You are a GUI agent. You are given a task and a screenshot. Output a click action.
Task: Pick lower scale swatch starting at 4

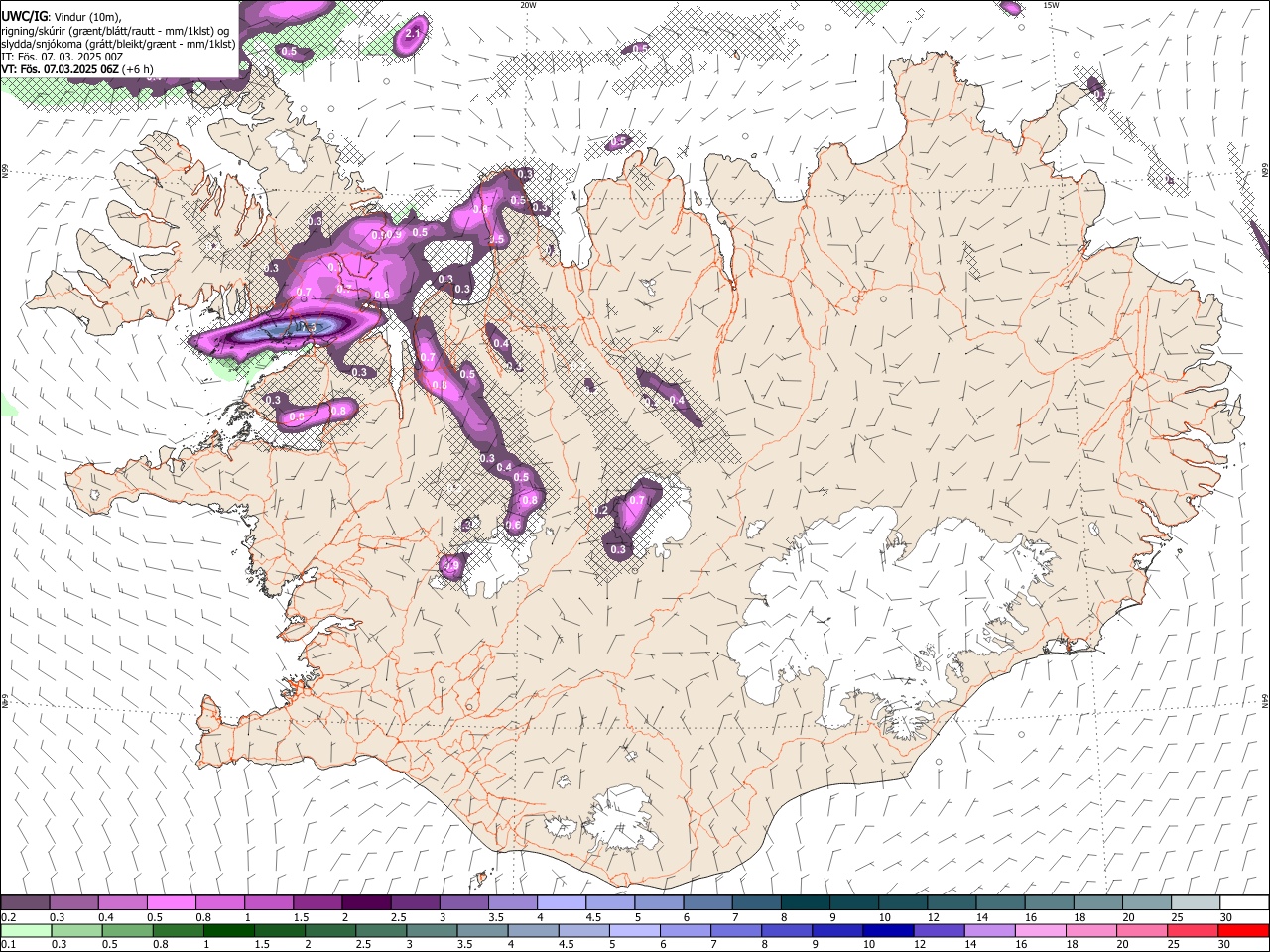point(533,931)
